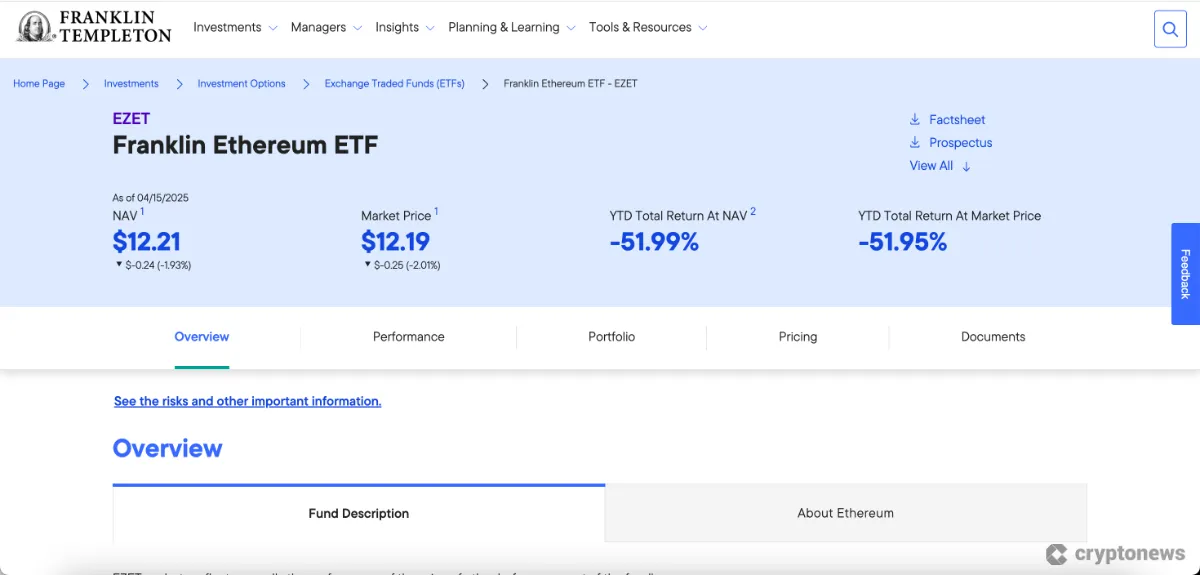Click the Overview section heading
The width and height of the screenshot is (1200, 575).
coord(167,448)
